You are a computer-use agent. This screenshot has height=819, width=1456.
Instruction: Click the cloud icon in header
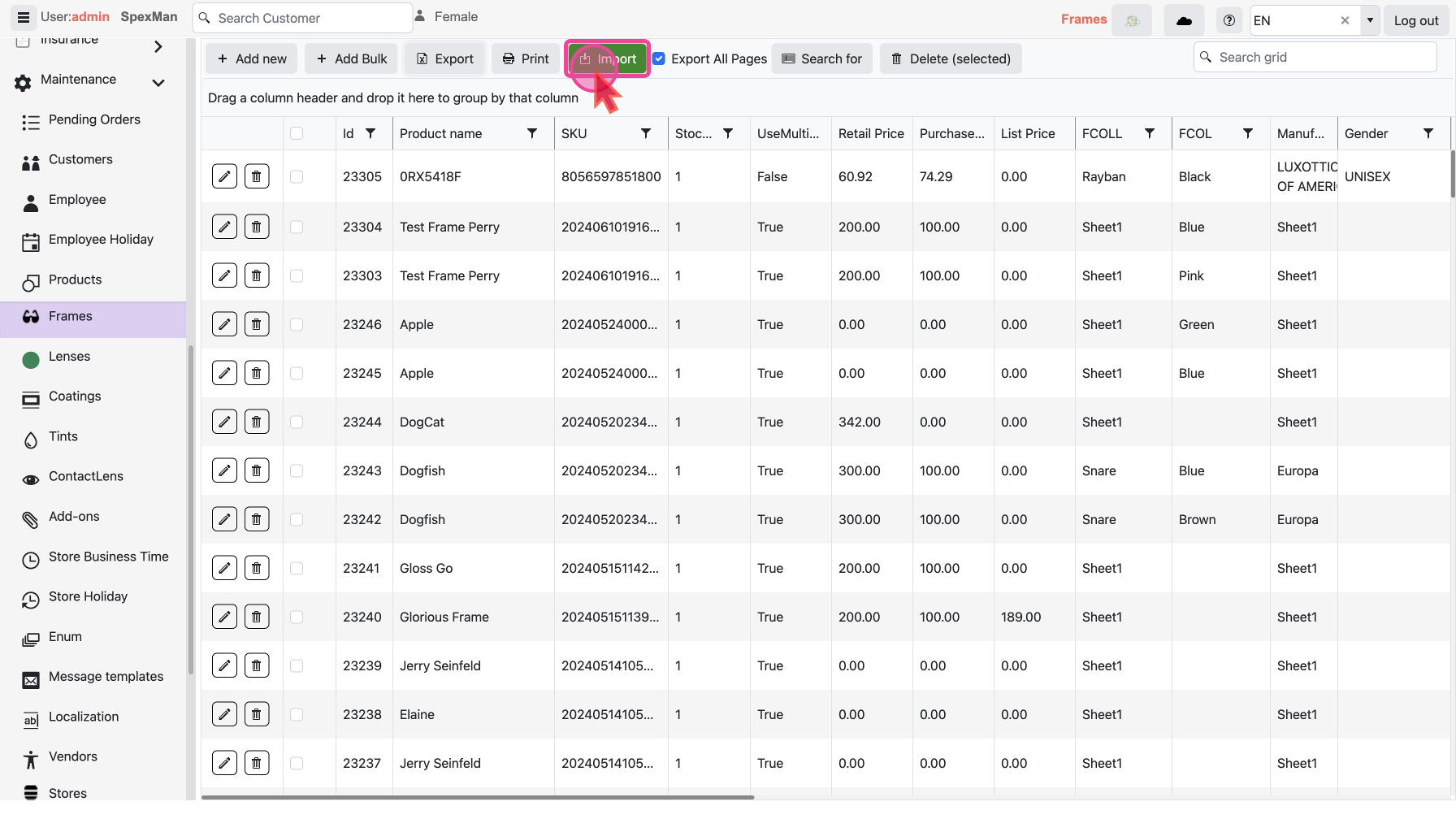pos(1184,20)
